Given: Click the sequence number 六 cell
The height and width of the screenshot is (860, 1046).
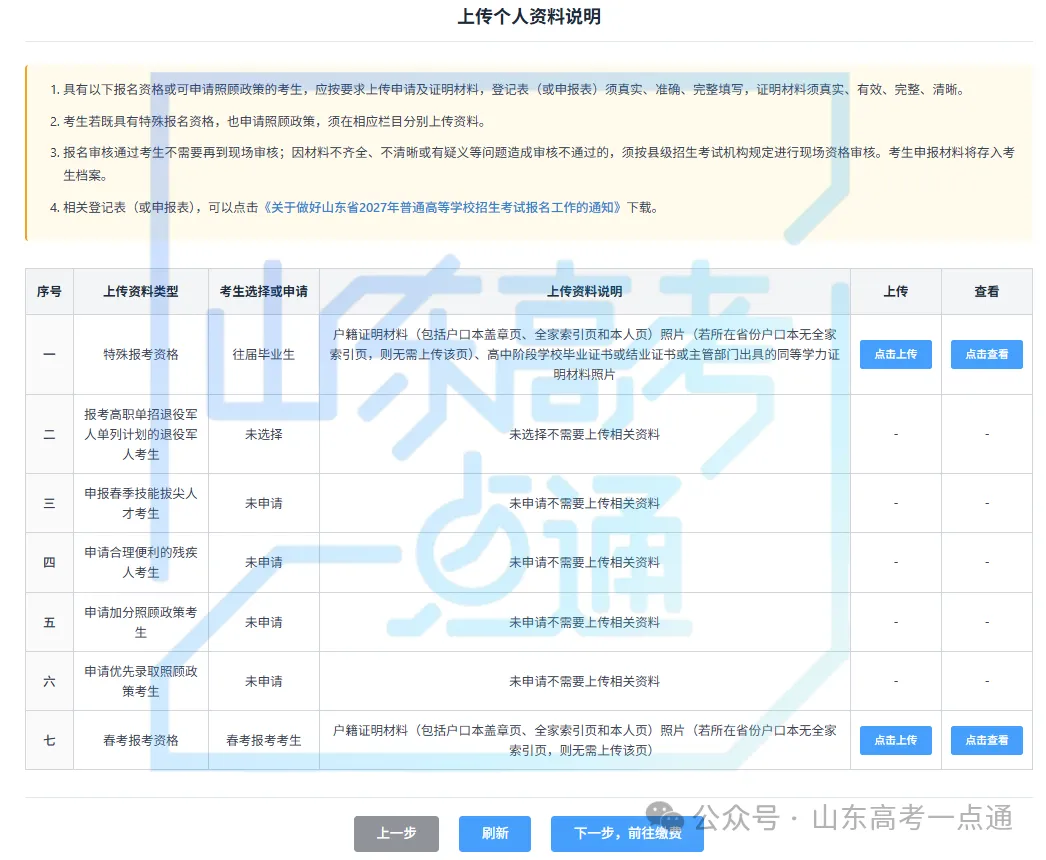Looking at the screenshot, I should pos(49,681).
